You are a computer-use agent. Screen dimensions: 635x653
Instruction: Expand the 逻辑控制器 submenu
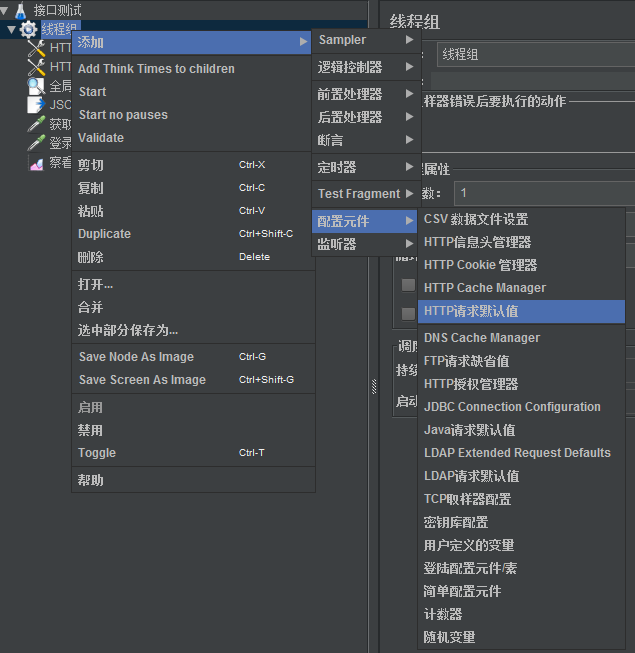tap(366, 67)
